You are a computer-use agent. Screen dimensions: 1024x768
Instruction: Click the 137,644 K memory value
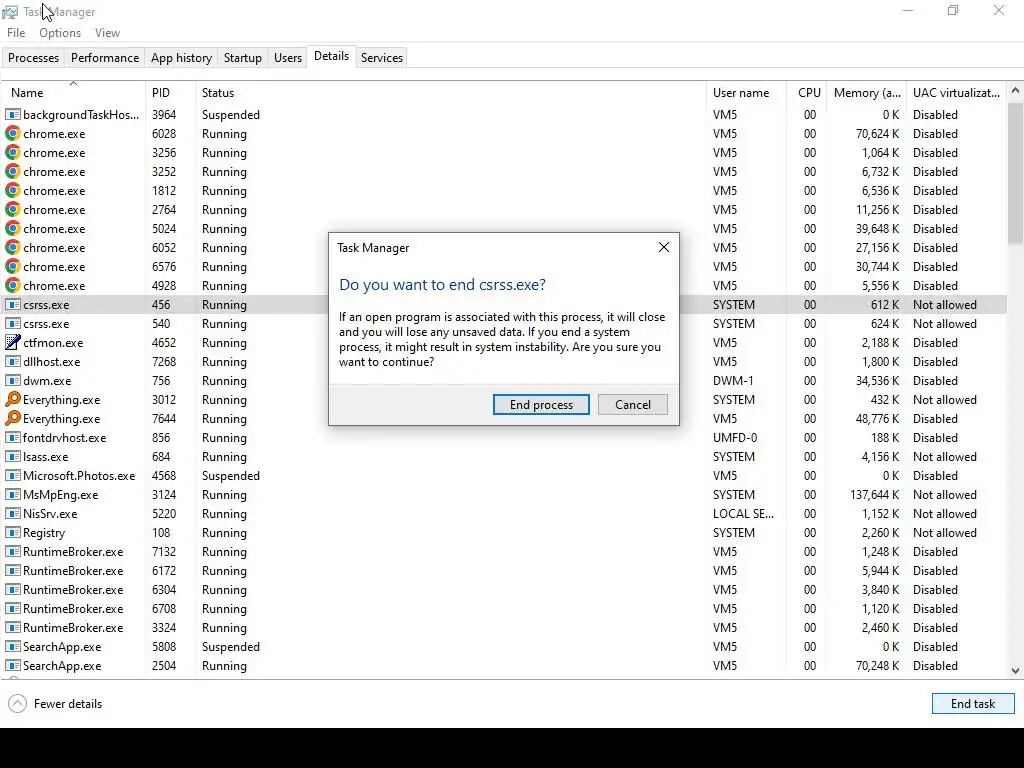pos(874,495)
